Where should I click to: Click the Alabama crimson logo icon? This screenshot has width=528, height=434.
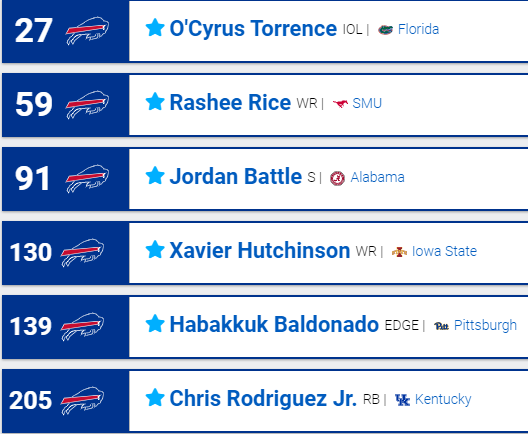(x=337, y=178)
